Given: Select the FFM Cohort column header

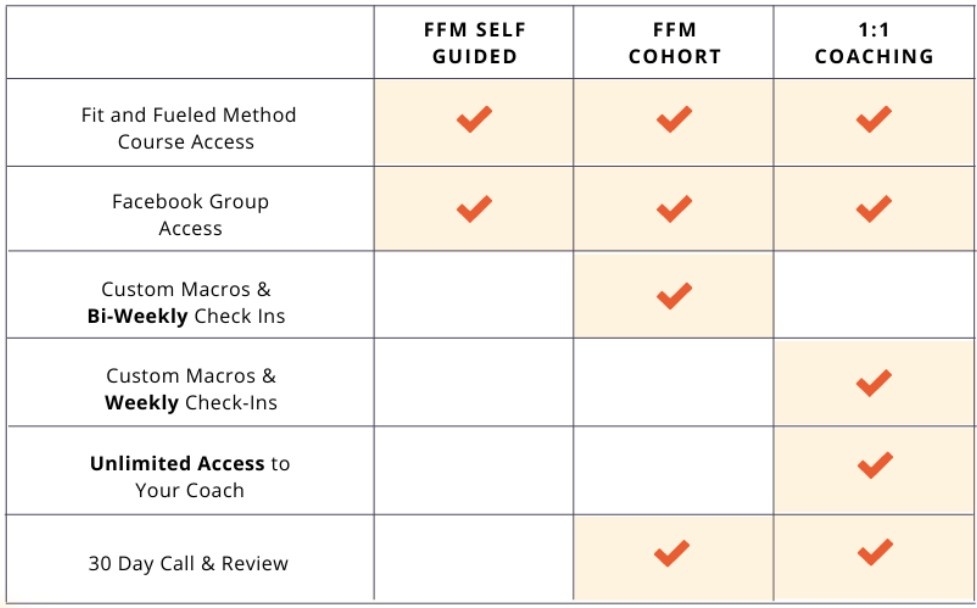Looking at the screenshot, I should point(674,43).
